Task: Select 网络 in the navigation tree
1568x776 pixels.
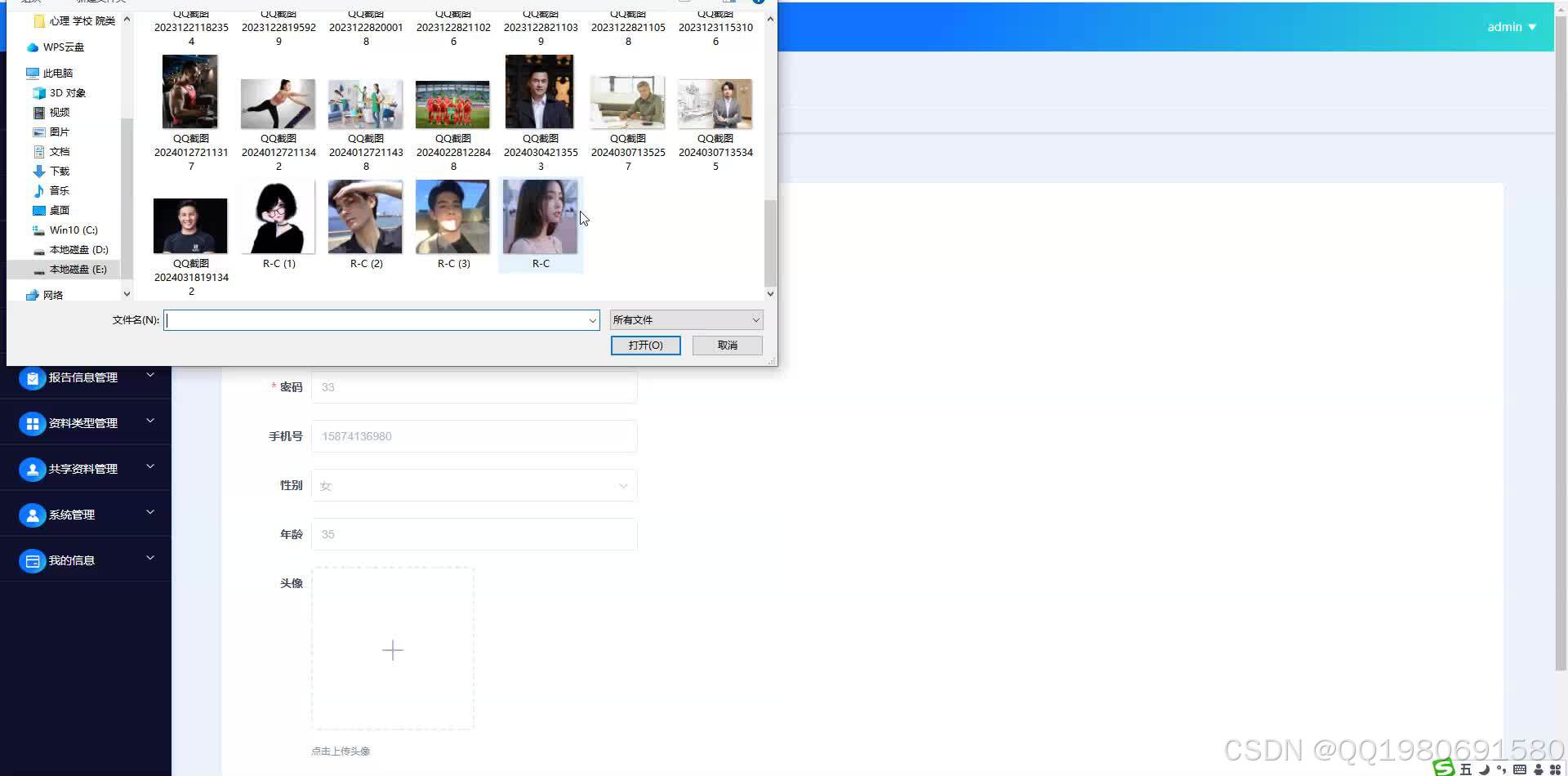Action: click(x=44, y=296)
